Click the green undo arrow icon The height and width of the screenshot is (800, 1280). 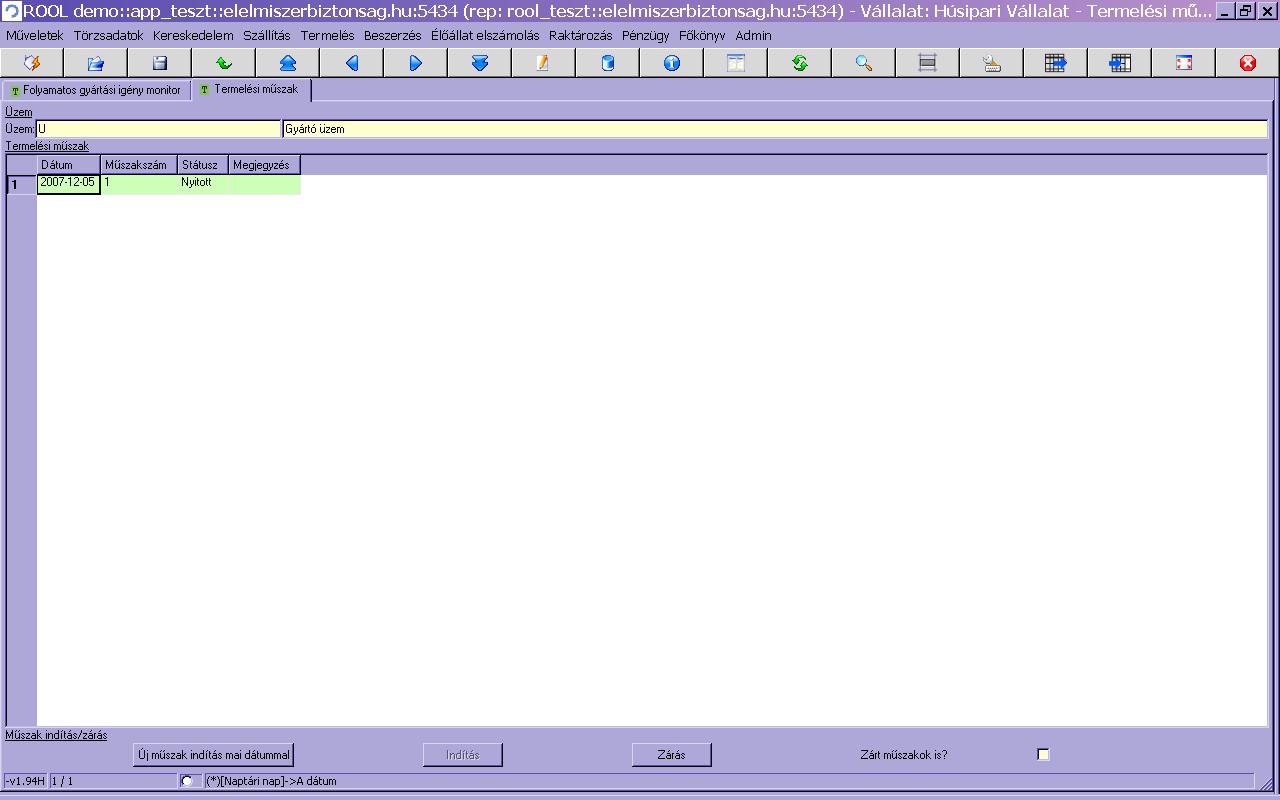[224, 63]
